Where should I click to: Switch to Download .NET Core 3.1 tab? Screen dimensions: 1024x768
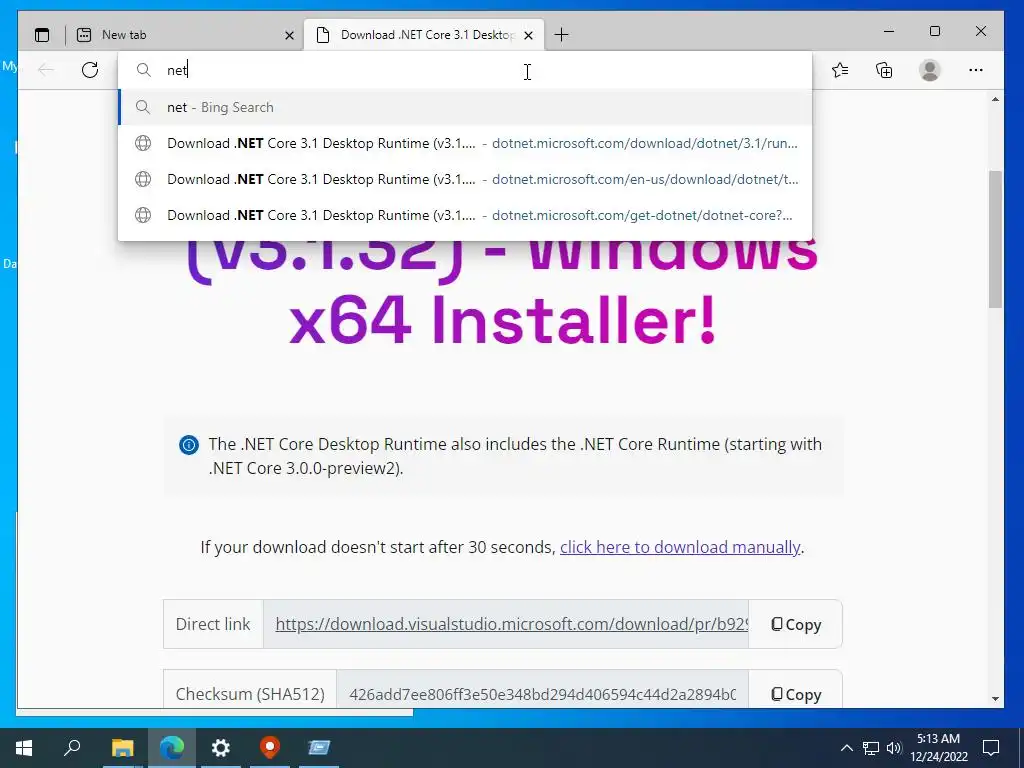click(x=424, y=35)
